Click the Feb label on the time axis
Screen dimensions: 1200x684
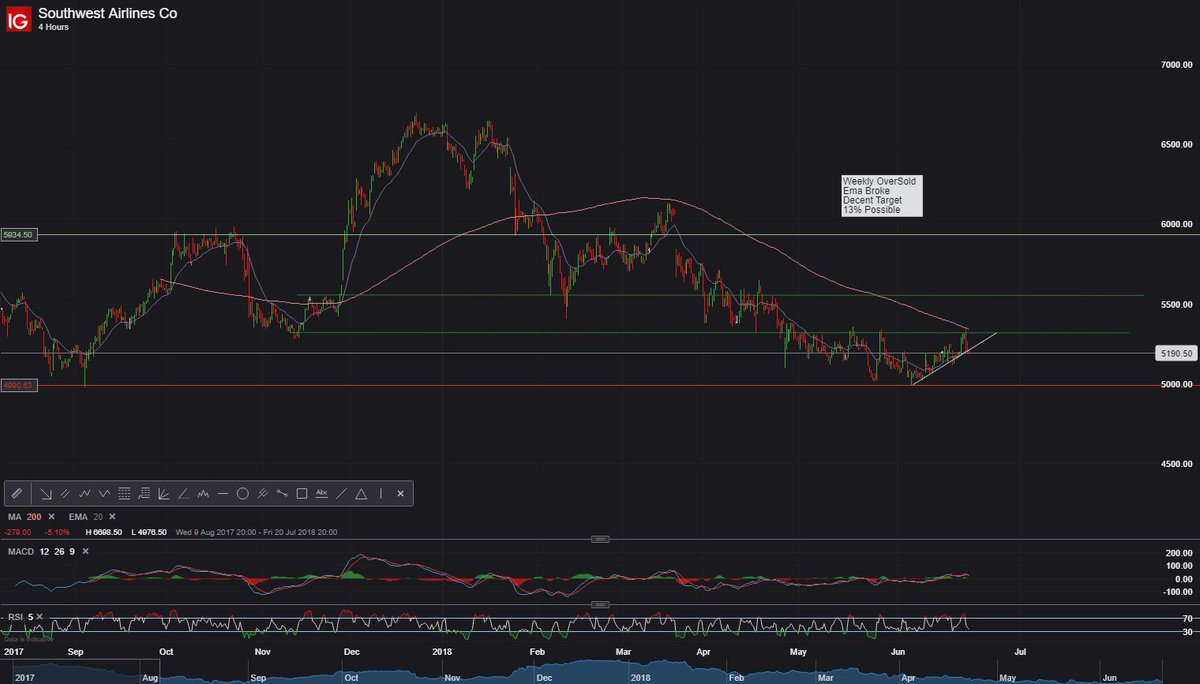pos(537,650)
